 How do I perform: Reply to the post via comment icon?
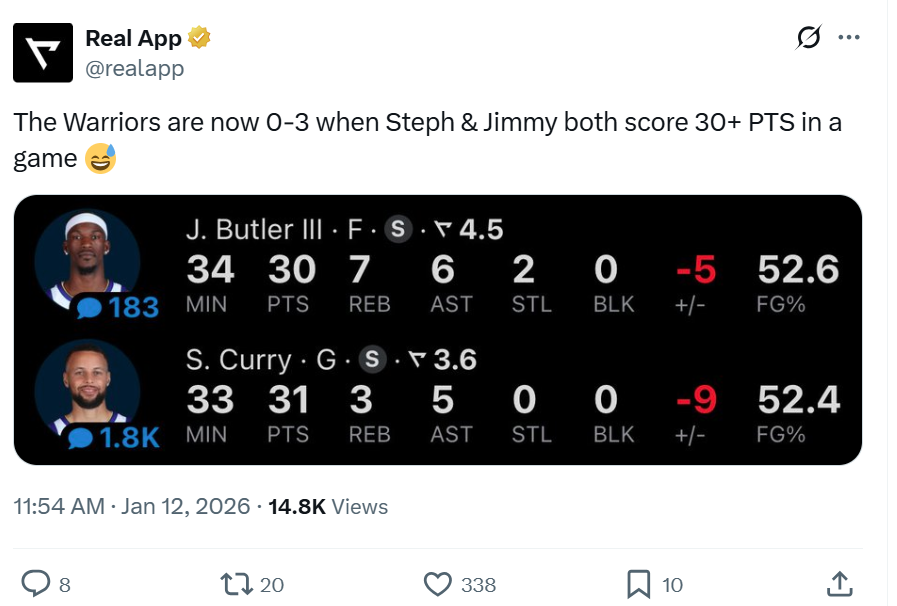(36, 583)
